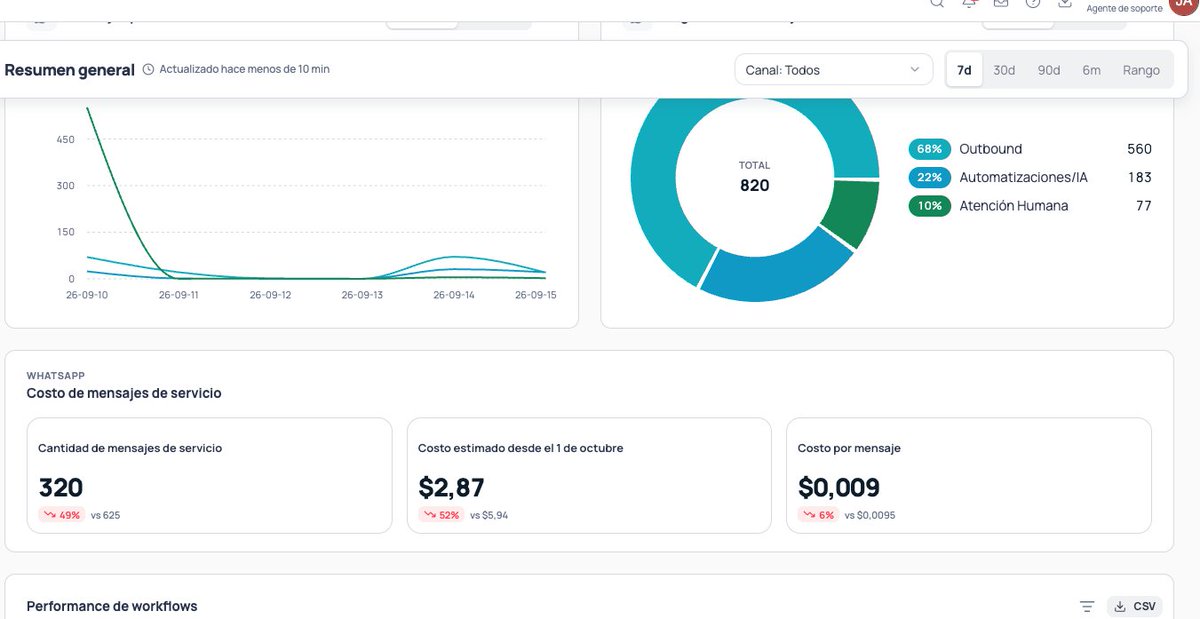Open the JA user avatar
This screenshot has height=619, width=1200.
click(1183, 5)
